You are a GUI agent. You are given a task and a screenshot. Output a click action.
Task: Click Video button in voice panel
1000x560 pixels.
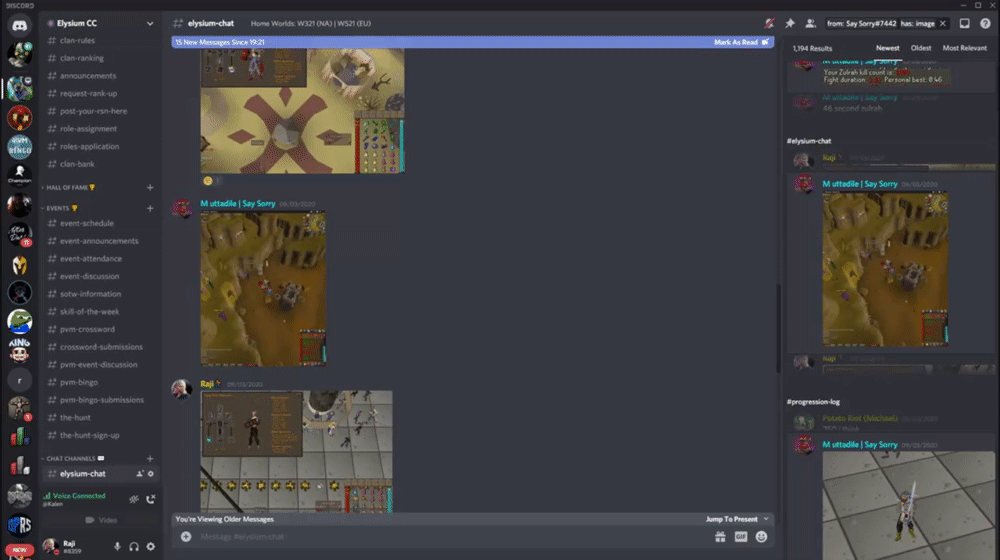pos(101,520)
